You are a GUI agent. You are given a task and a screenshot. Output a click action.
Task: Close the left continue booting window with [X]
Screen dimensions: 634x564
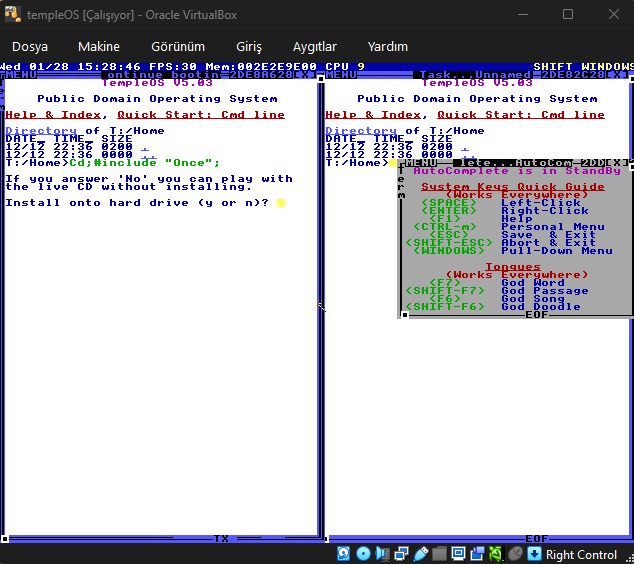tap(305, 74)
